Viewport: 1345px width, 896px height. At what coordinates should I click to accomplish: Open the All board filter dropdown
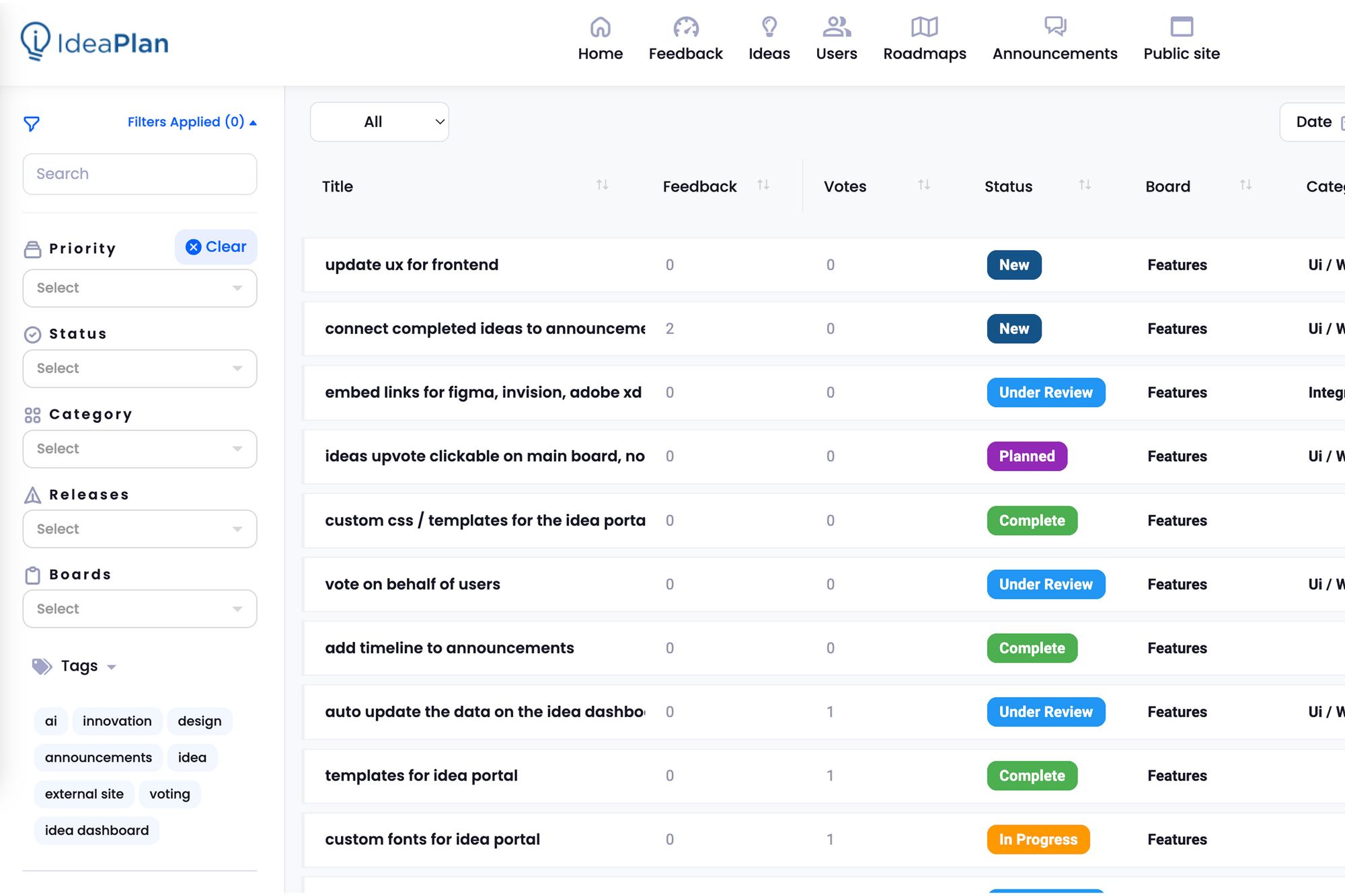(x=379, y=122)
